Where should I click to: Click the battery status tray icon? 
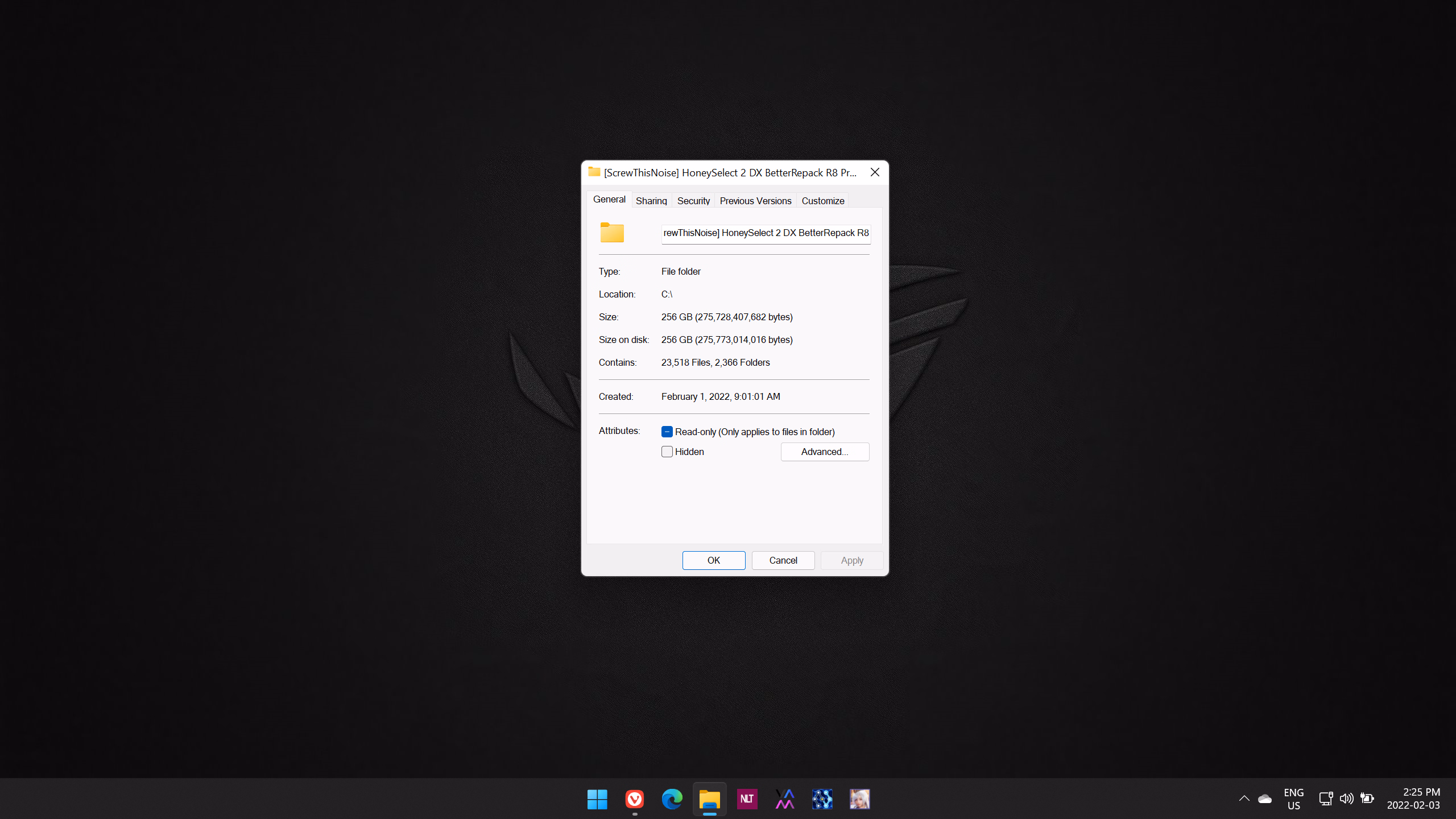[1367, 799]
